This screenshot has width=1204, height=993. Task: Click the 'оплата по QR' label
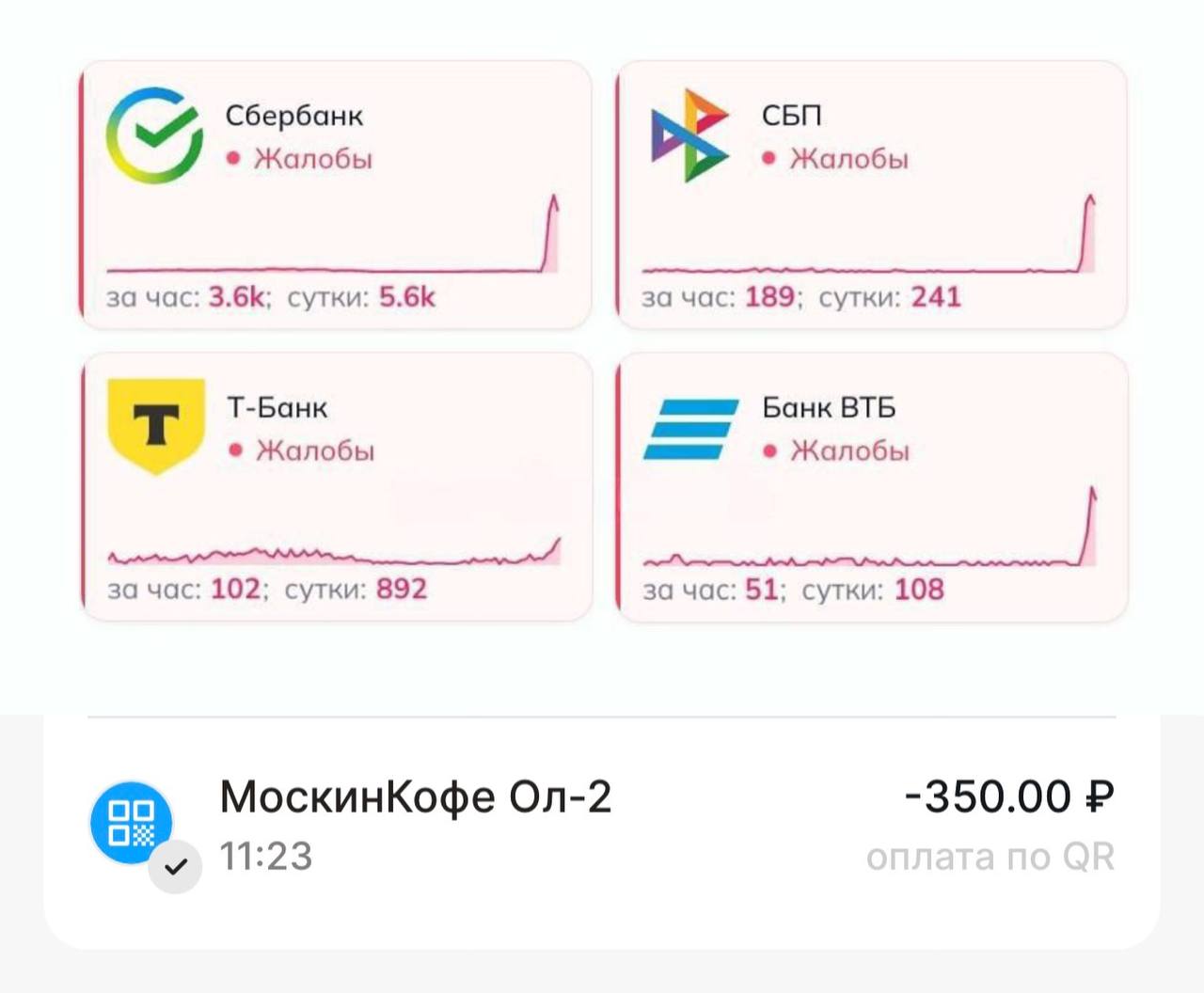click(x=990, y=858)
